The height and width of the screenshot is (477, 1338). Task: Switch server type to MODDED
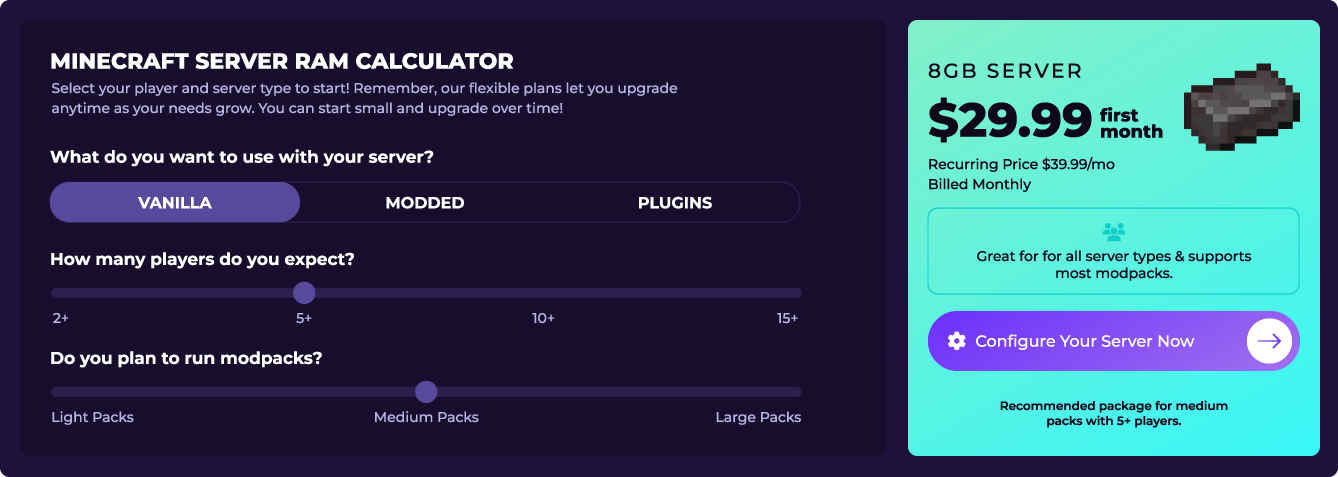pyautogui.click(x=425, y=202)
